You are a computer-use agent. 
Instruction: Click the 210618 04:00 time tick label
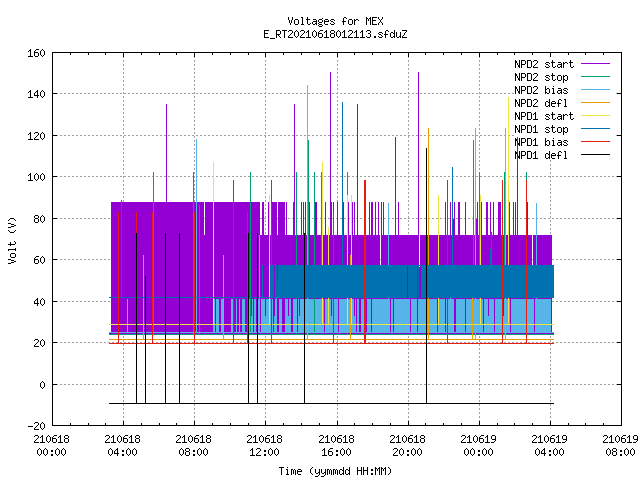tap(122, 446)
